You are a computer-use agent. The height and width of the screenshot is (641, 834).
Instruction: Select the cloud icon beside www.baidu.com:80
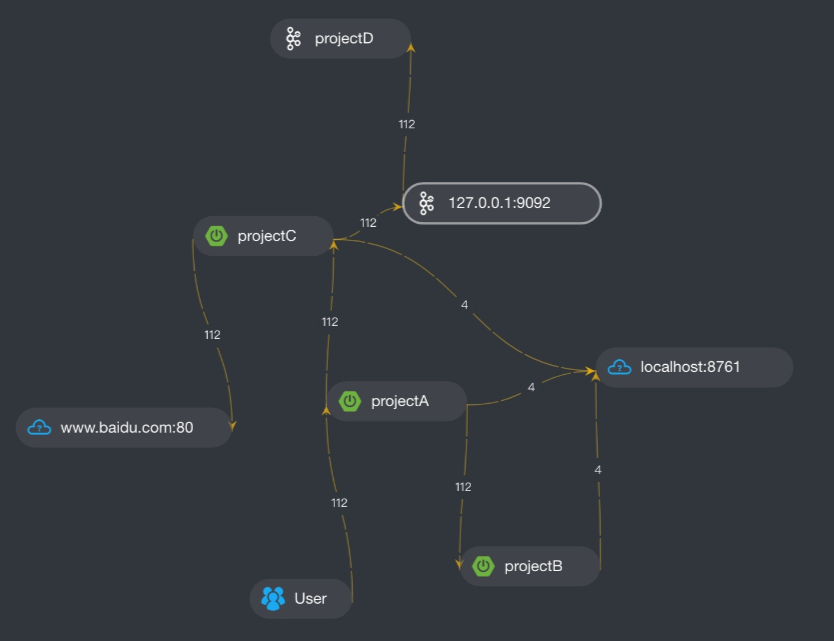pos(39,427)
